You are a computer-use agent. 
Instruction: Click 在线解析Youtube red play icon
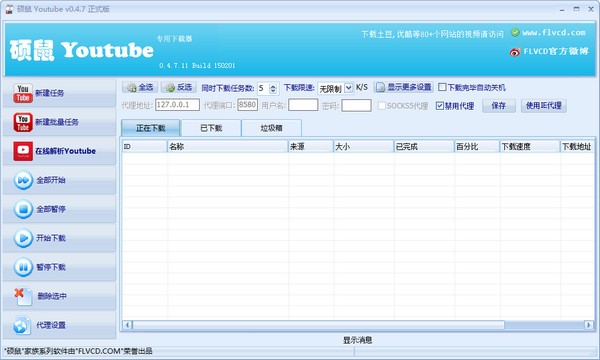tap(23, 151)
